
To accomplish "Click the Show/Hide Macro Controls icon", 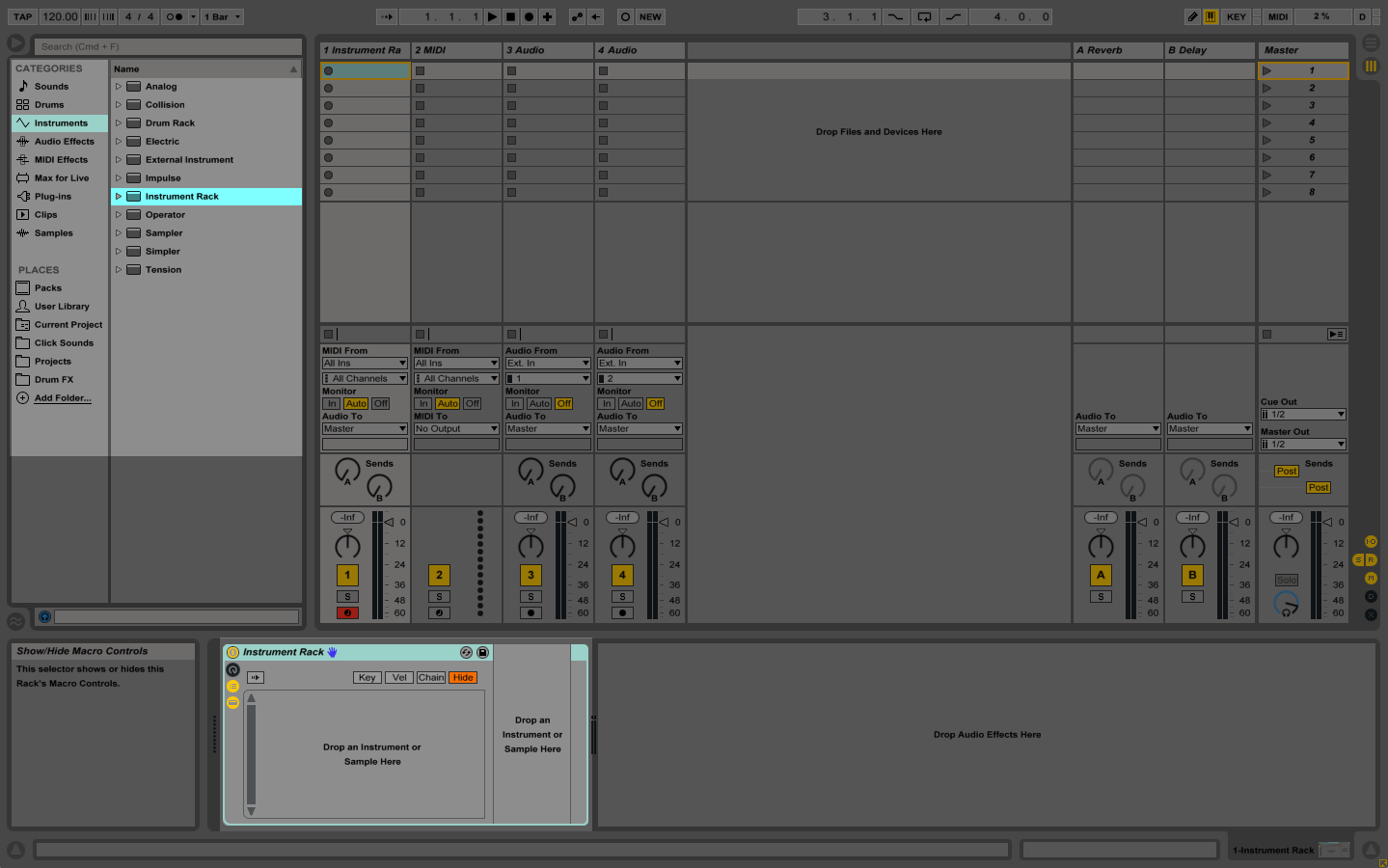I will tap(232, 669).
